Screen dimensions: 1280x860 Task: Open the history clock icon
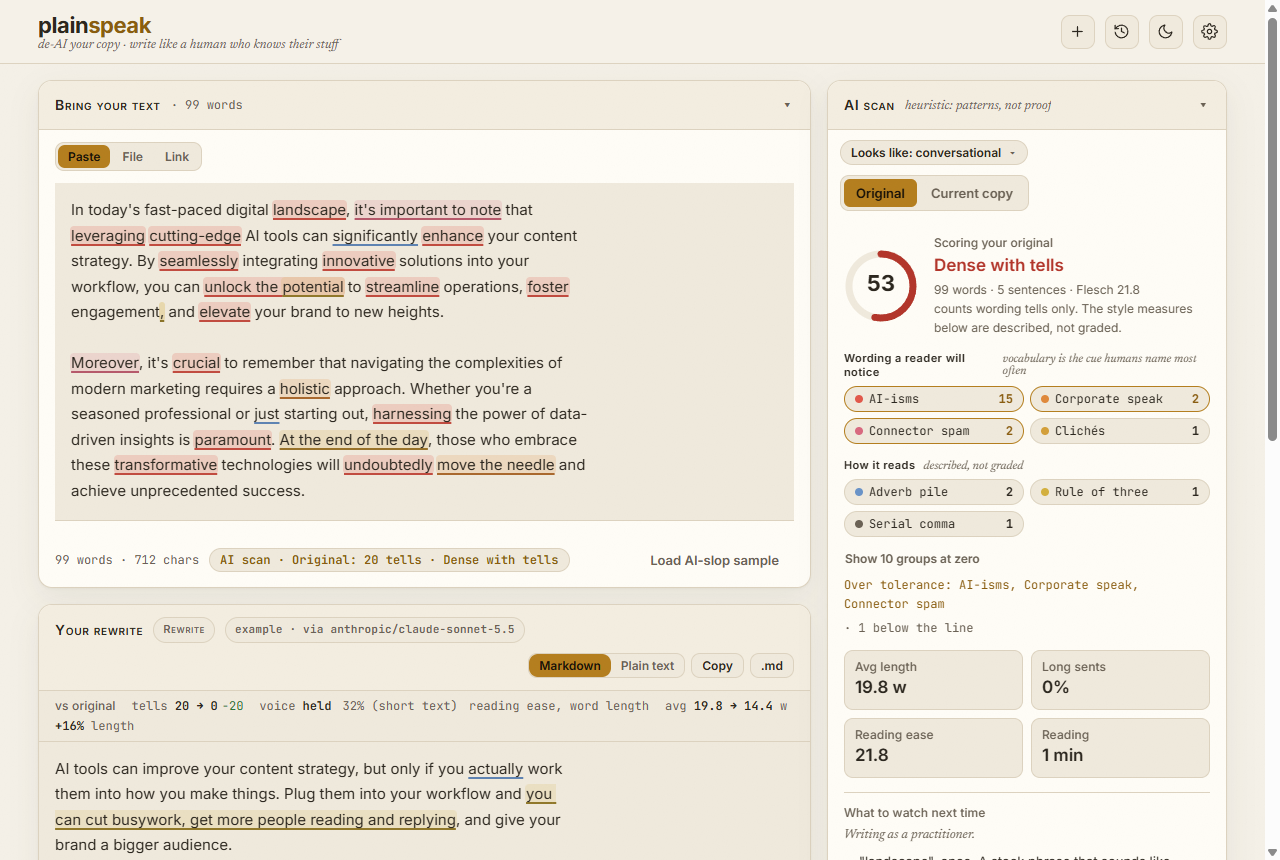1121,32
